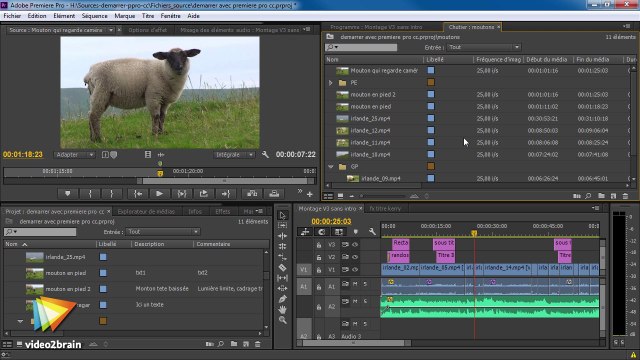Open Source clip name dropdown
640x360 pixels.
click(x=111, y=30)
